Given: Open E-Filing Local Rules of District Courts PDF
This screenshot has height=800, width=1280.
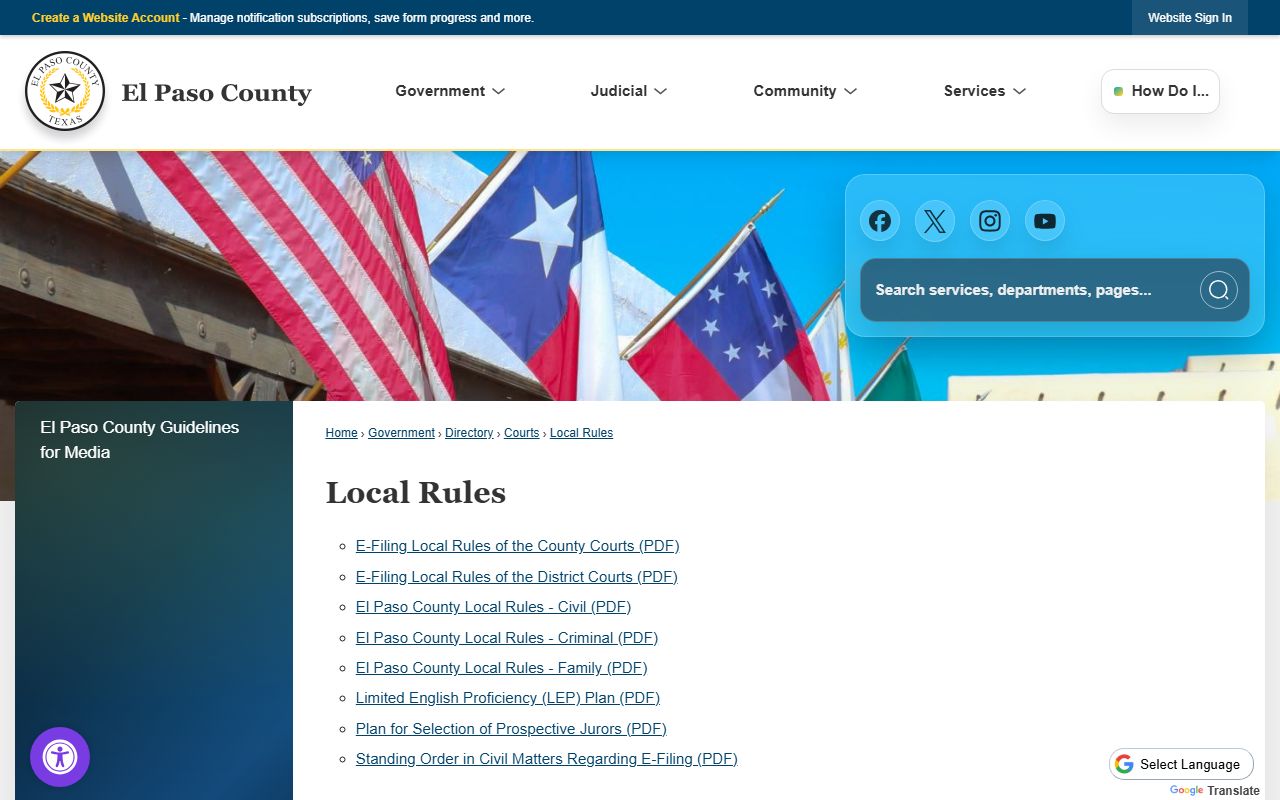Looking at the screenshot, I should coord(516,577).
